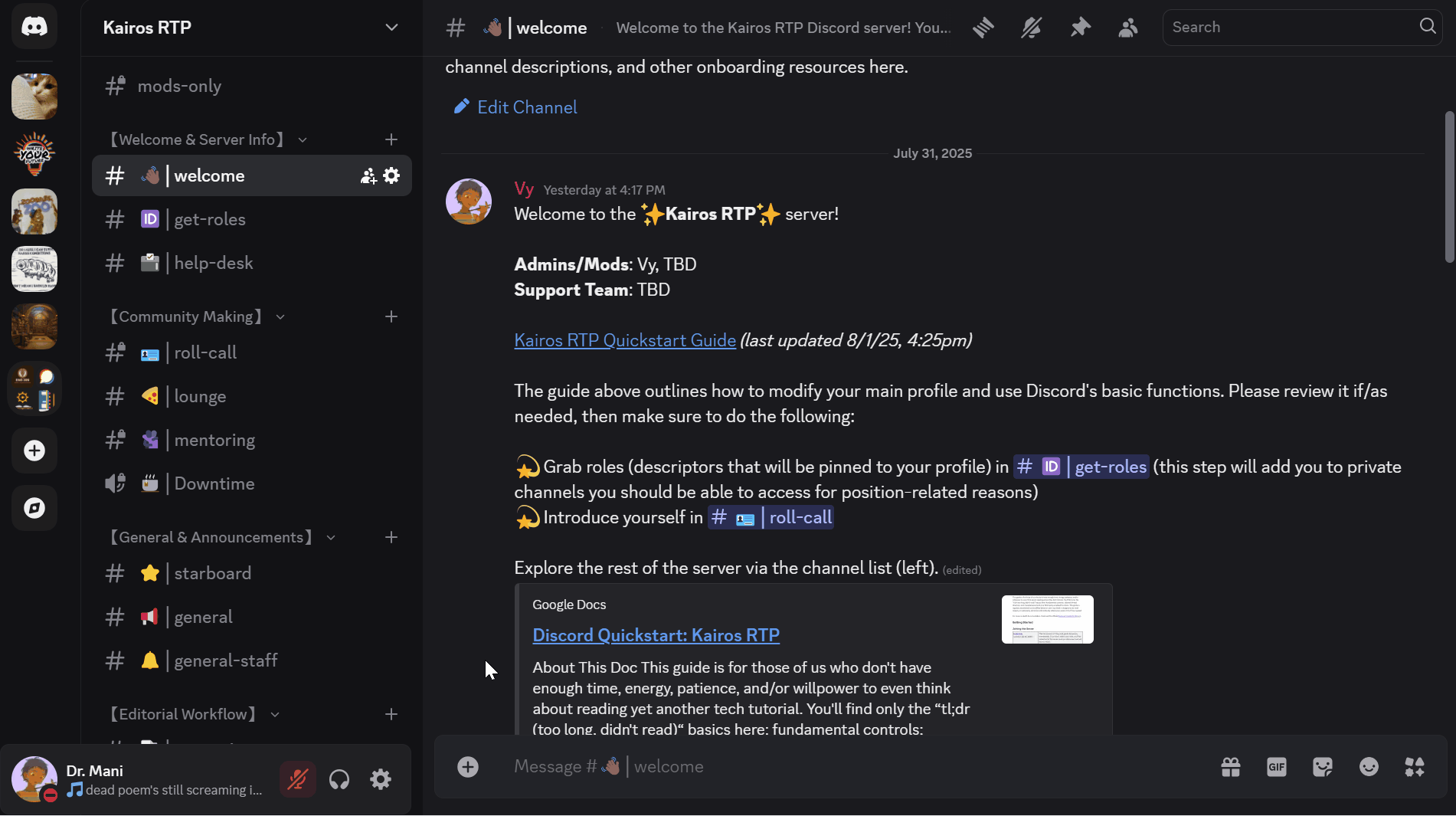1456x816 pixels.
Task: Open Discover servers with compass icon
Action: 34,508
